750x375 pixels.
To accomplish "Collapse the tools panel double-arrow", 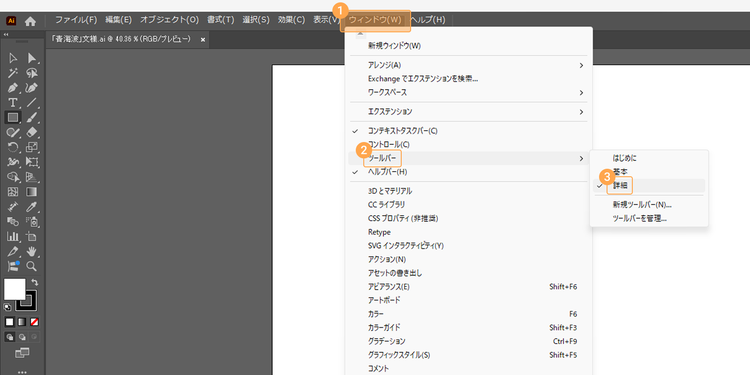I will pos(6,35).
